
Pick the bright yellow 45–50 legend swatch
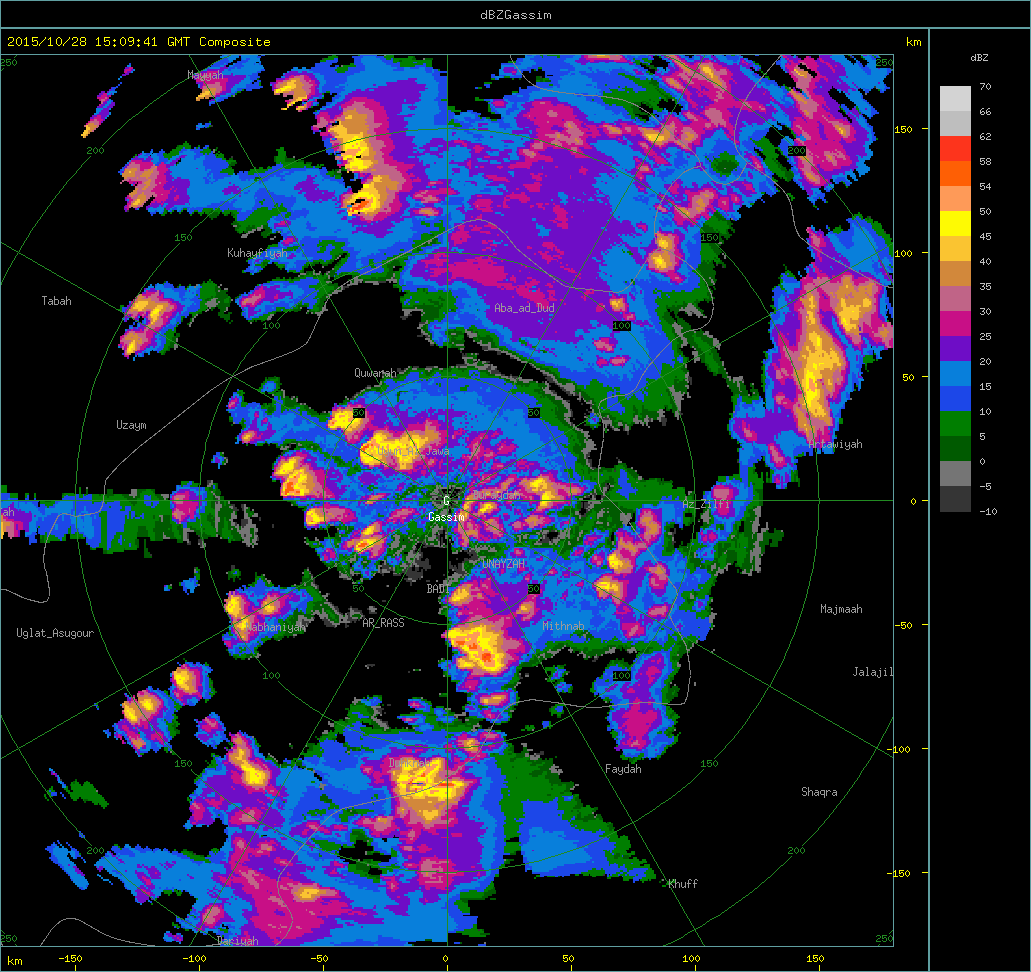[955, 224]
